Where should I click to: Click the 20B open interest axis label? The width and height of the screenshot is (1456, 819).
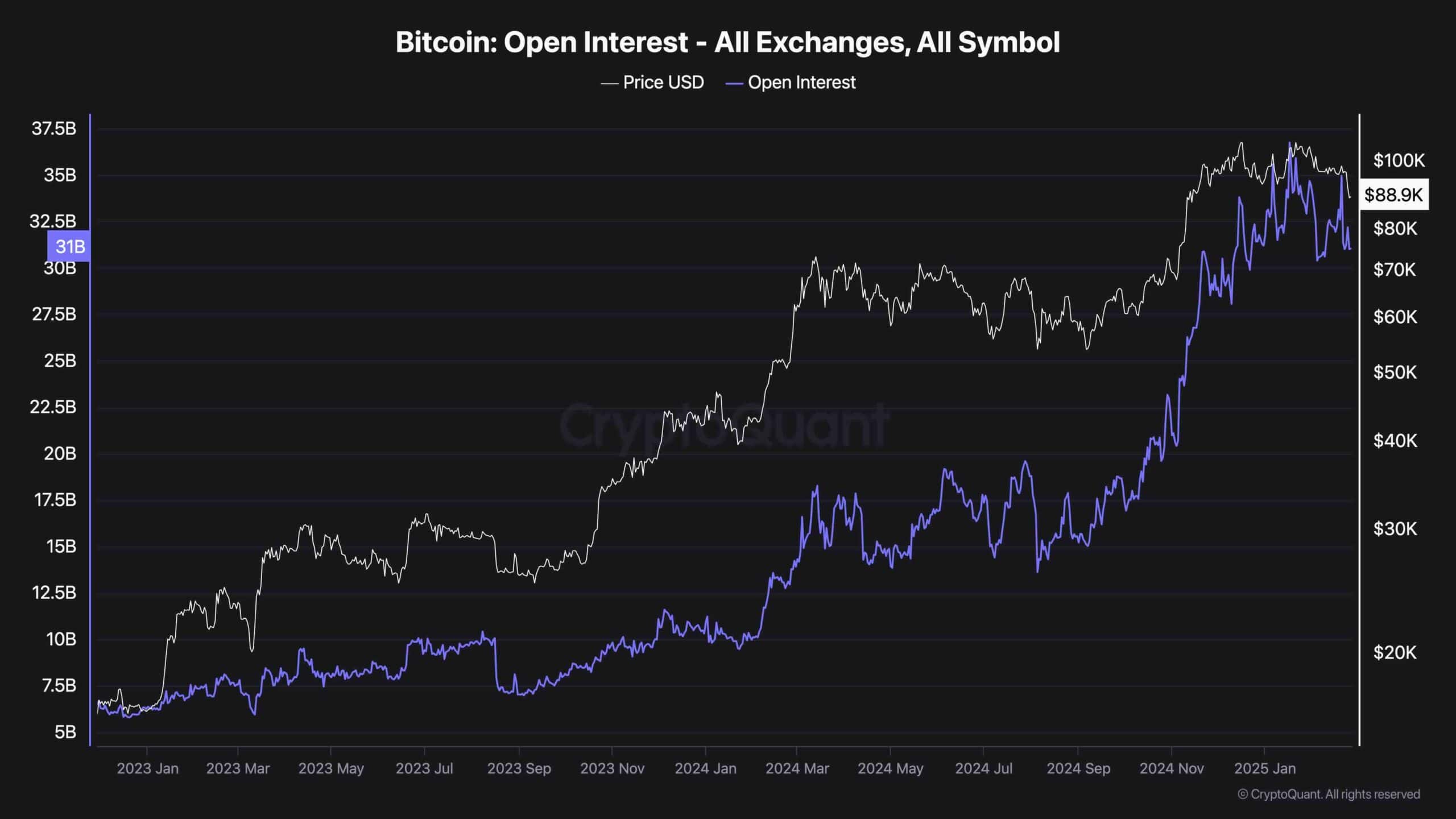(60, 453)
